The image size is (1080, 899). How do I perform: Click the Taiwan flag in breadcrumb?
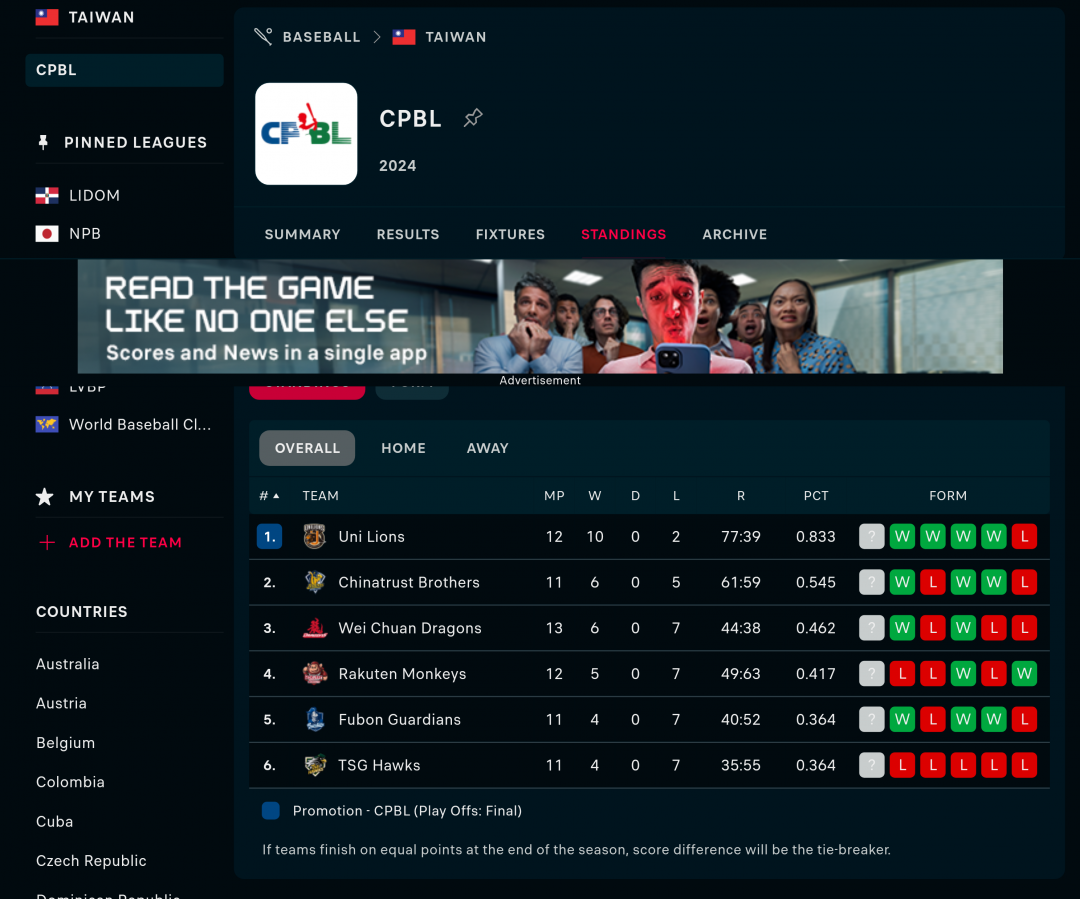coord(404,37)
